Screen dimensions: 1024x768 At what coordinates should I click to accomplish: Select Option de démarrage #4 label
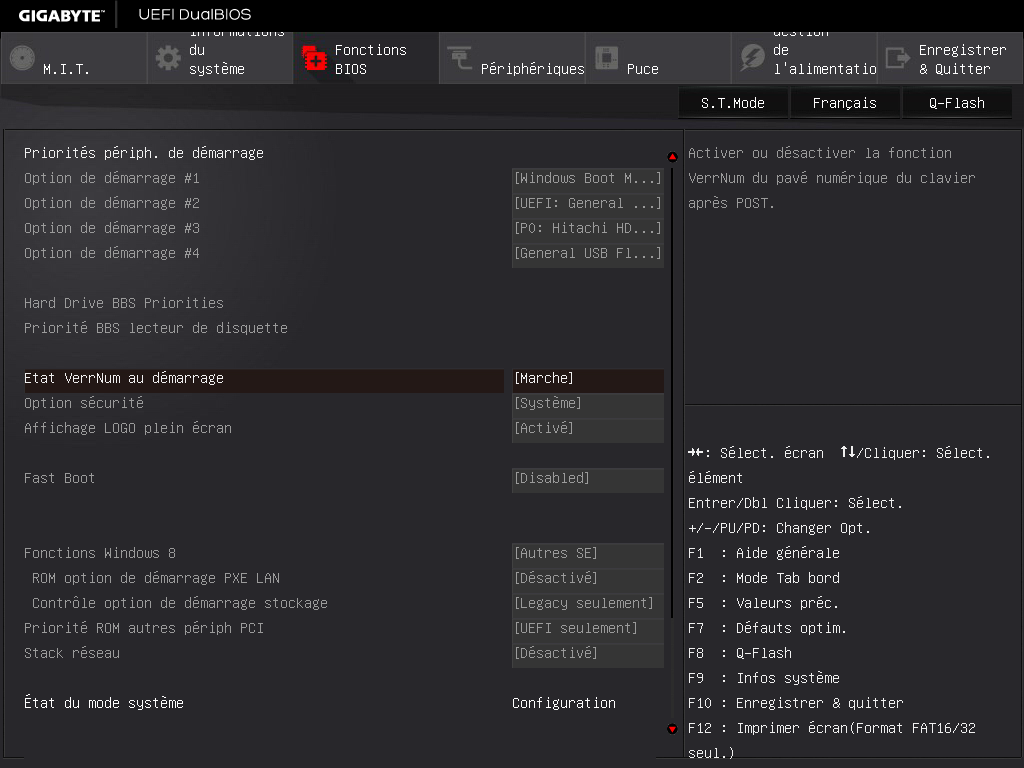point(112,253)
